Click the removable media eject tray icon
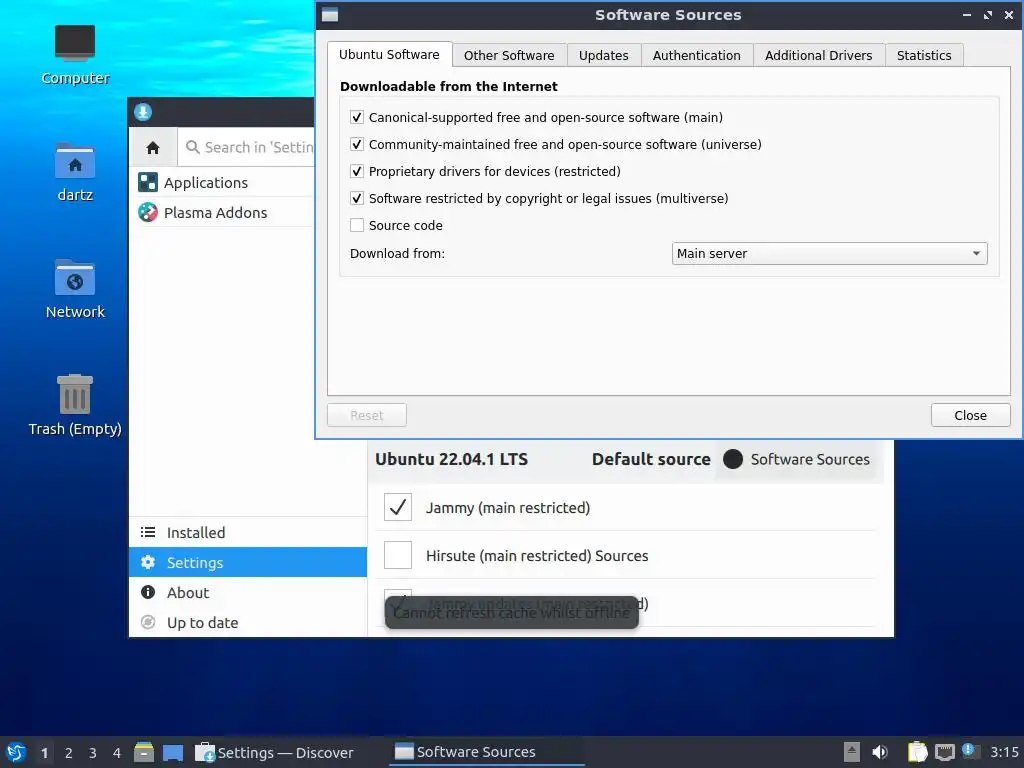The width and height of the screenshot is (1024, 768). pyautogui.click(x=852, y=752)
